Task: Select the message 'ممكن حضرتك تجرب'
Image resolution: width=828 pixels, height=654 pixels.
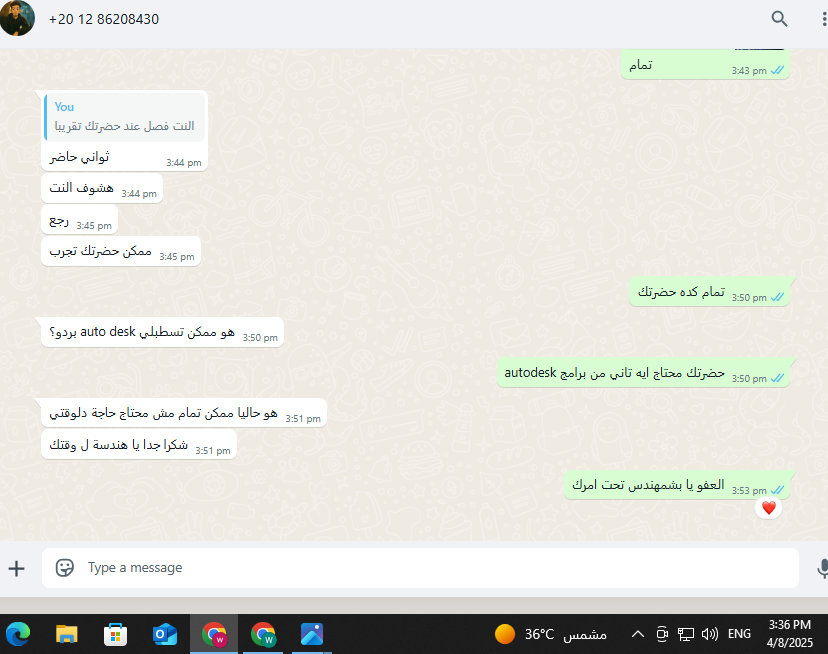Action: point(121,251)
